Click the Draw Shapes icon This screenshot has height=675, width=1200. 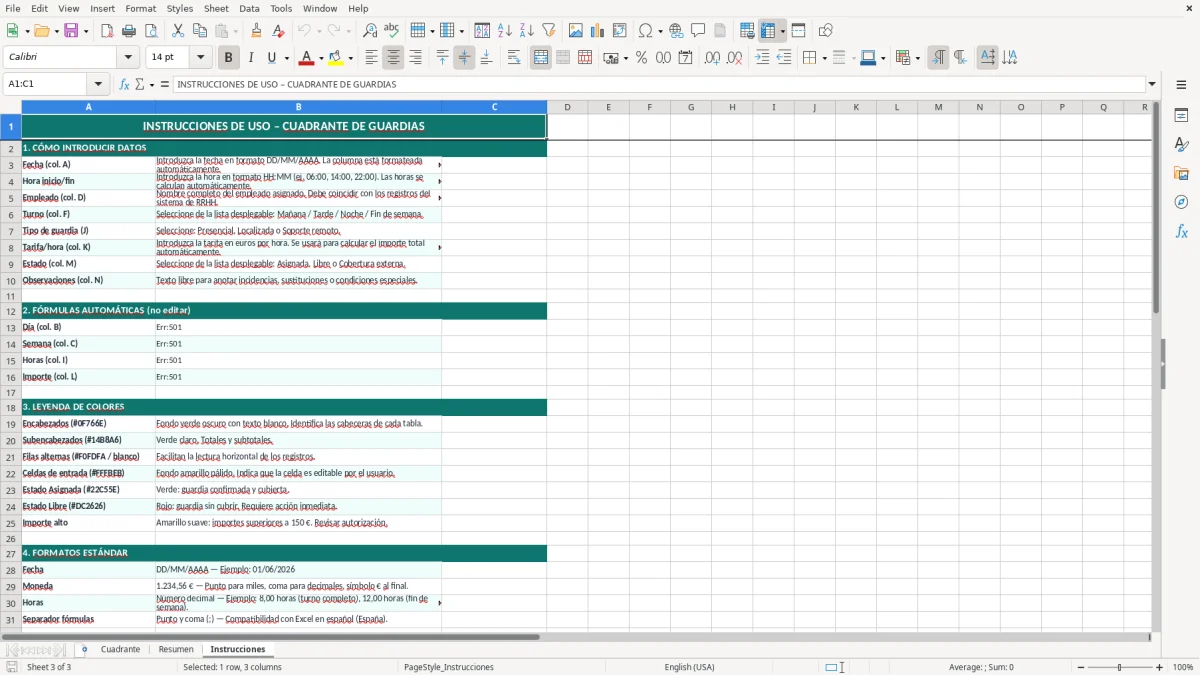(825, 31)
